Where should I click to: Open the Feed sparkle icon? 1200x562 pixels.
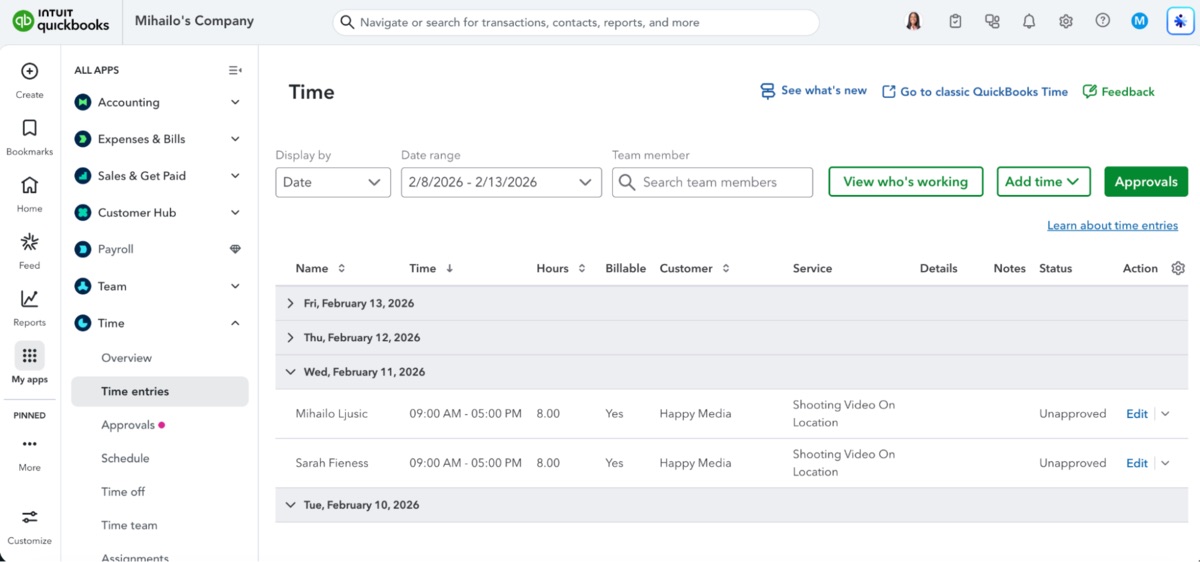point(29,242)
